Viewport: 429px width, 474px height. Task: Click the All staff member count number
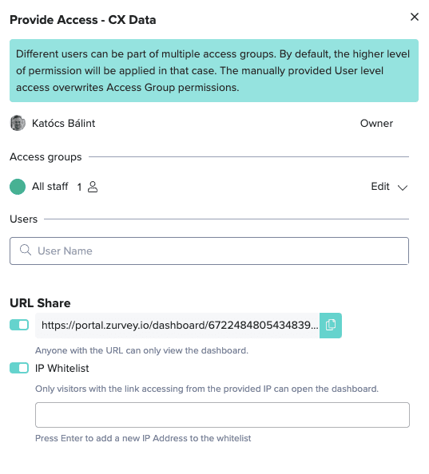pyautogui.click(x=79, y=187)
